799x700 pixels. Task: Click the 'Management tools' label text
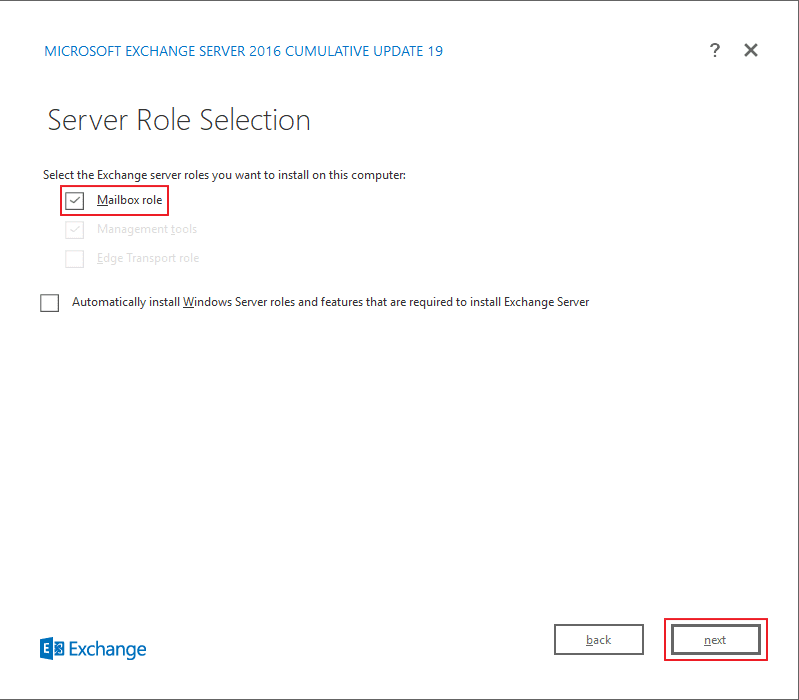(147, 229)
